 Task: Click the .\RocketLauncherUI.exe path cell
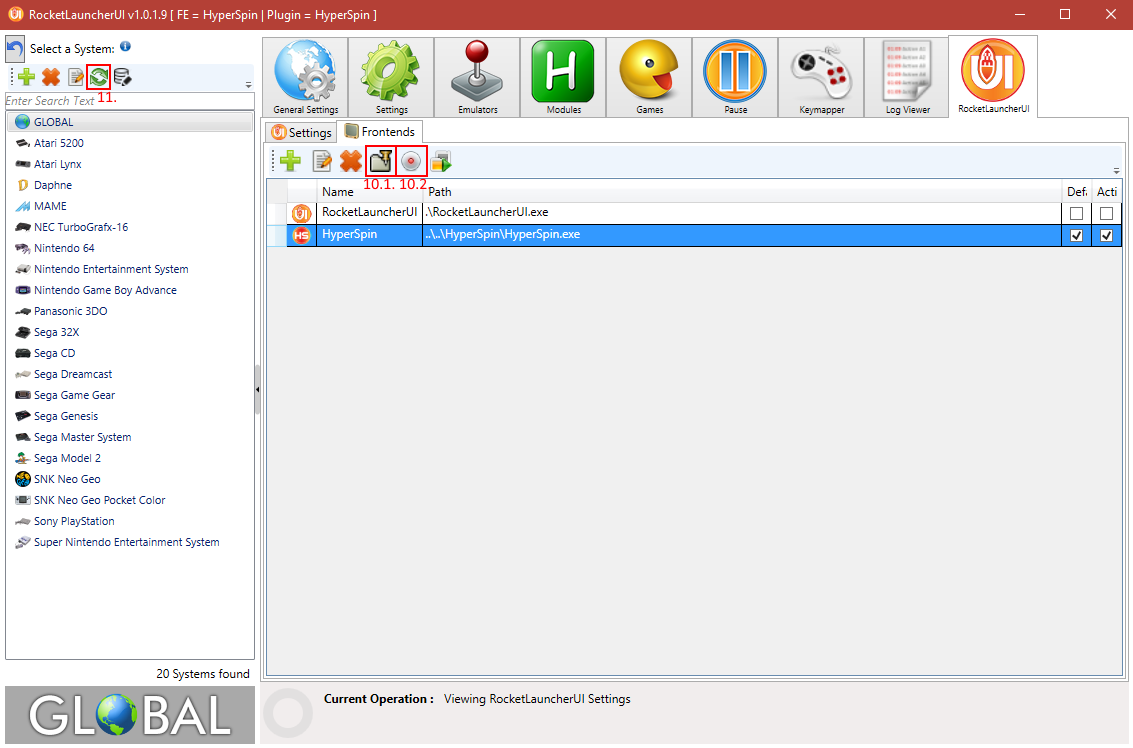pyautogui.click(x=742, y=212)
